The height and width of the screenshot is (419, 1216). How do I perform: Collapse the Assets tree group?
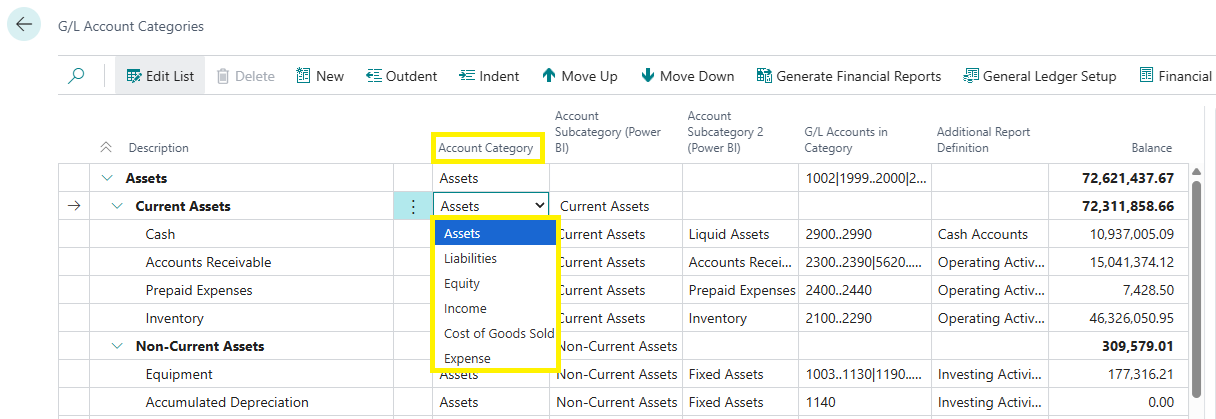coord(107,178)
